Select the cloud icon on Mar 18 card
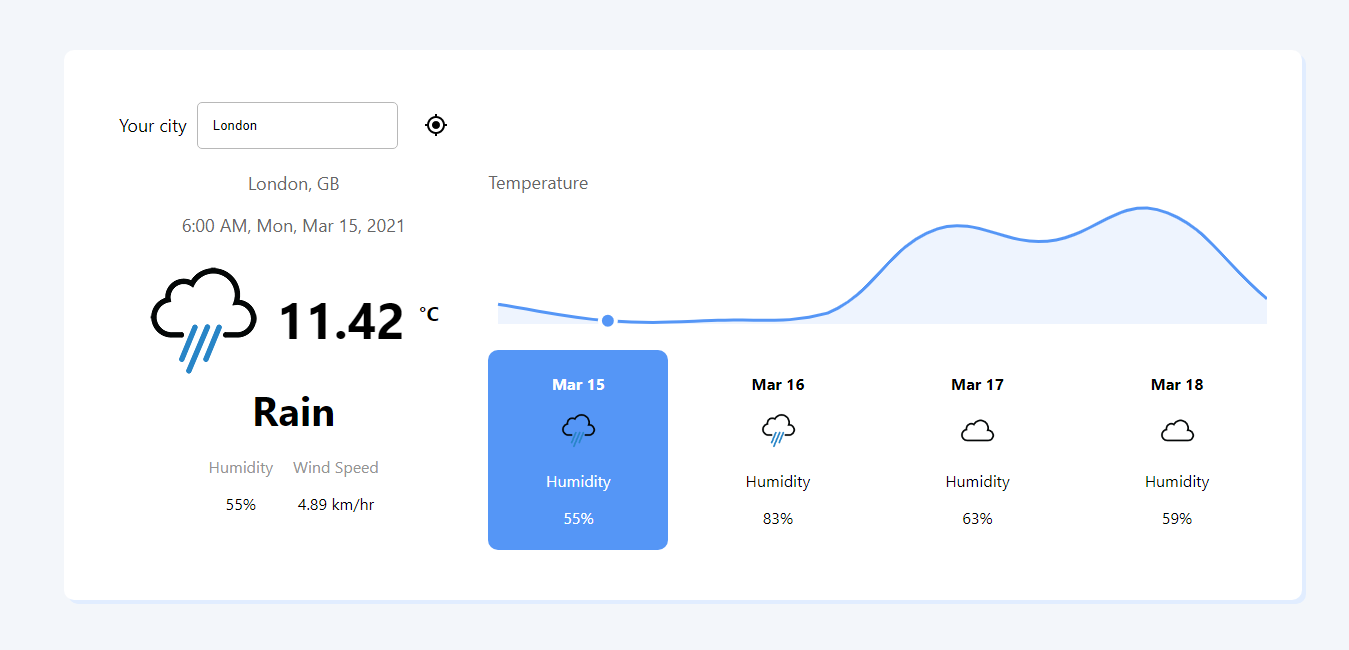The height and width of the screenshot is (650, 1349). tap(1177, 429)
